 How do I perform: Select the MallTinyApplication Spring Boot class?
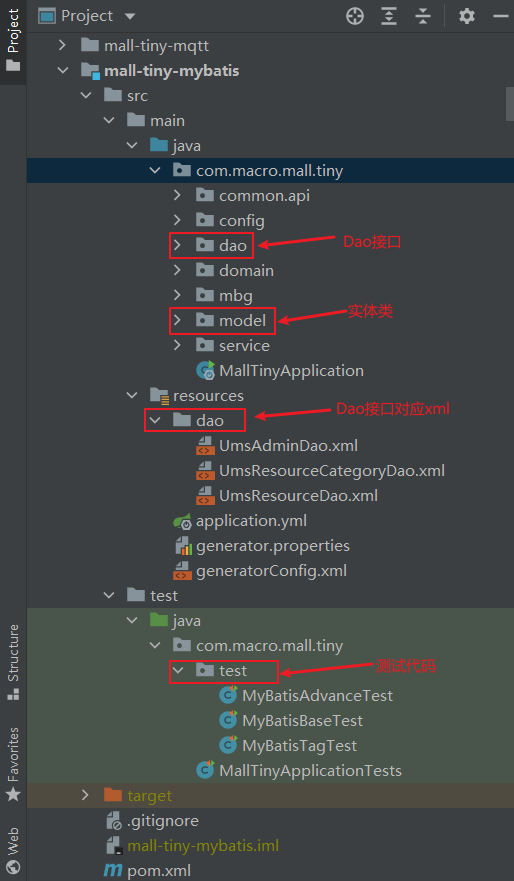click(280, 371)
